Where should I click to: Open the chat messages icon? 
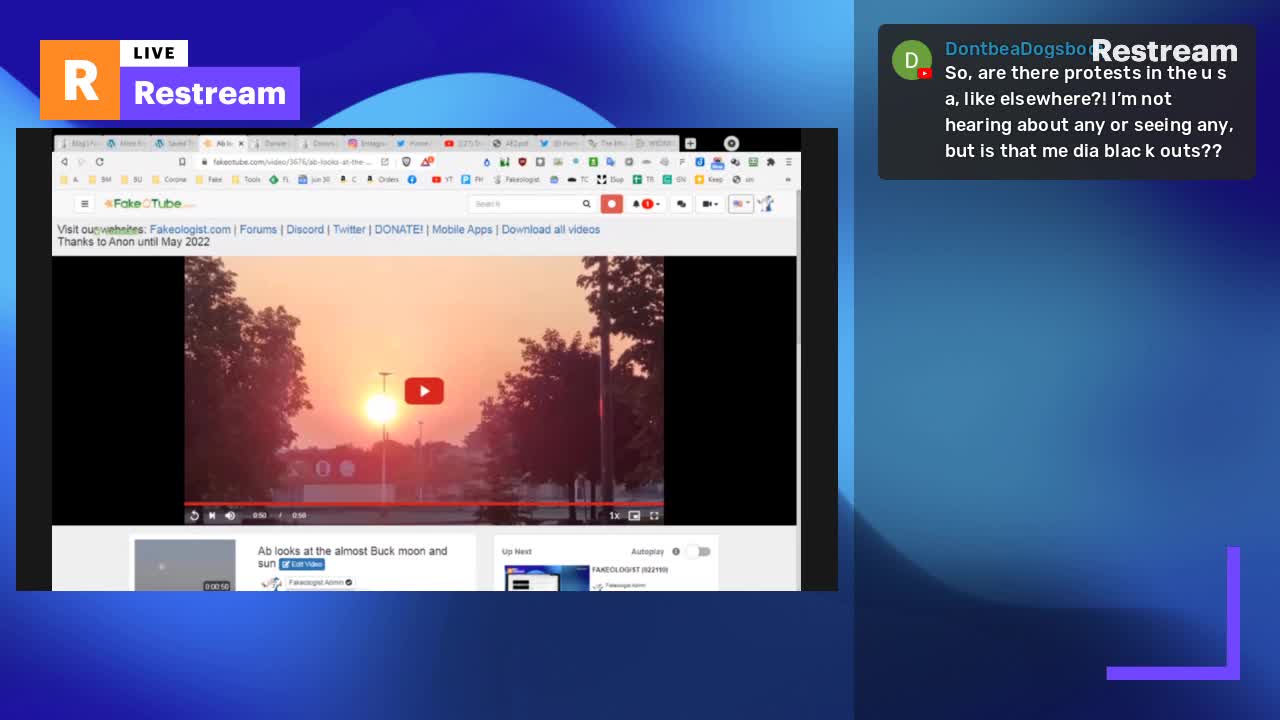point(682,204)
